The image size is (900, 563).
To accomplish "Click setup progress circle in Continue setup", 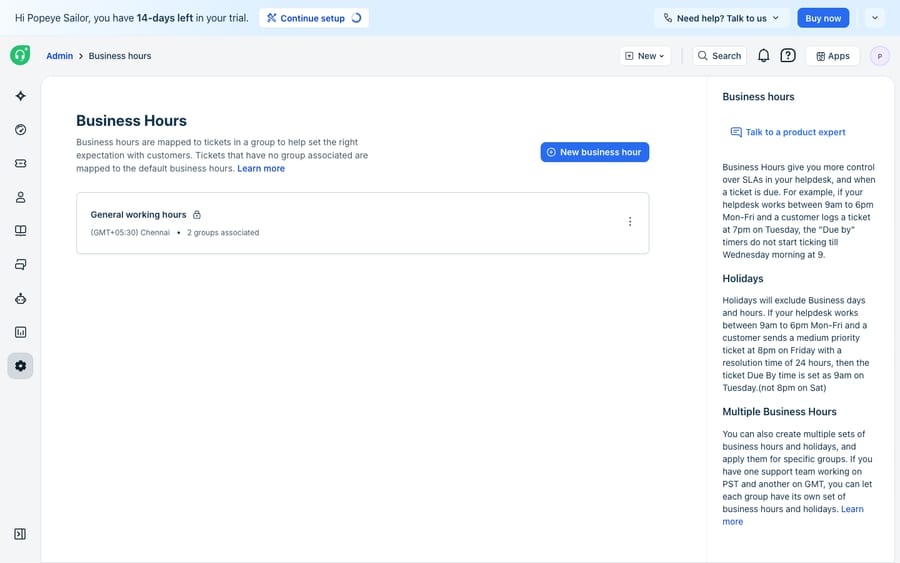I will (x=356, y=18).
